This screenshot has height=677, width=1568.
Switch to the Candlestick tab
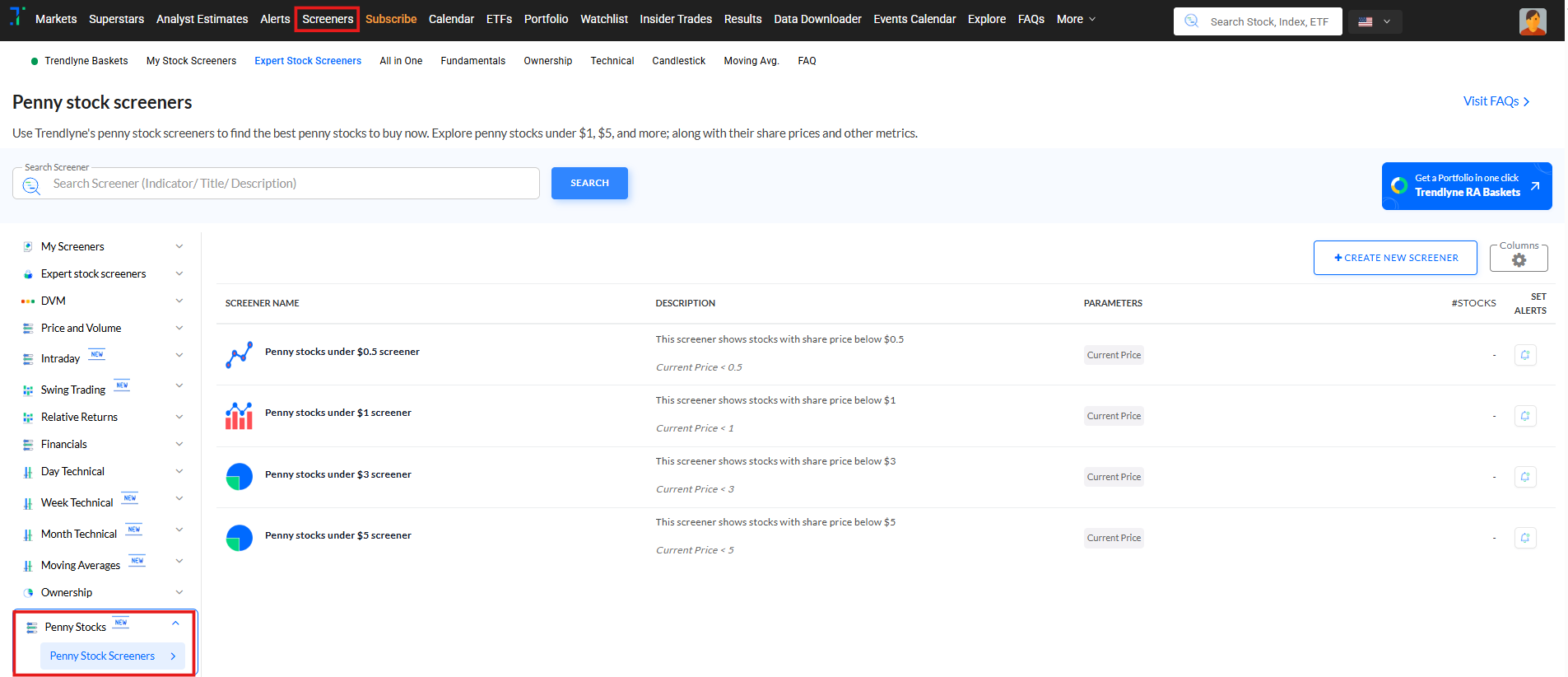[678, 61]
